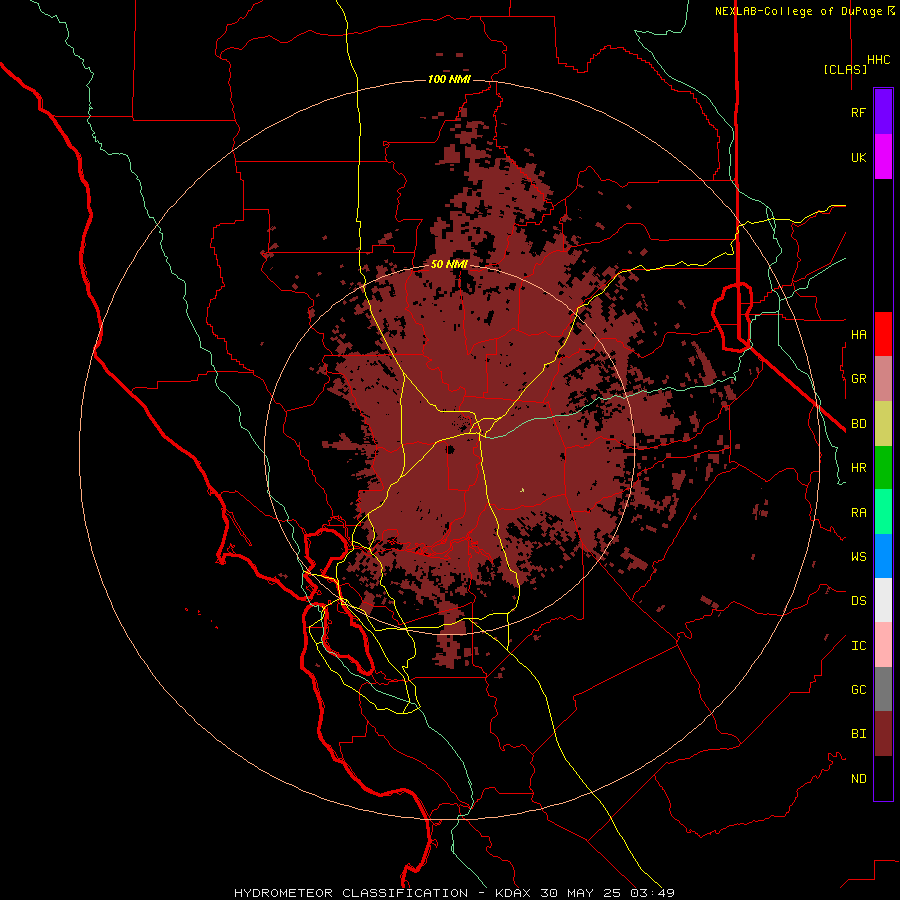The image size is (900, 900).
Task: Click the RF purple legend swatch
Action: [x=883, y=112]
